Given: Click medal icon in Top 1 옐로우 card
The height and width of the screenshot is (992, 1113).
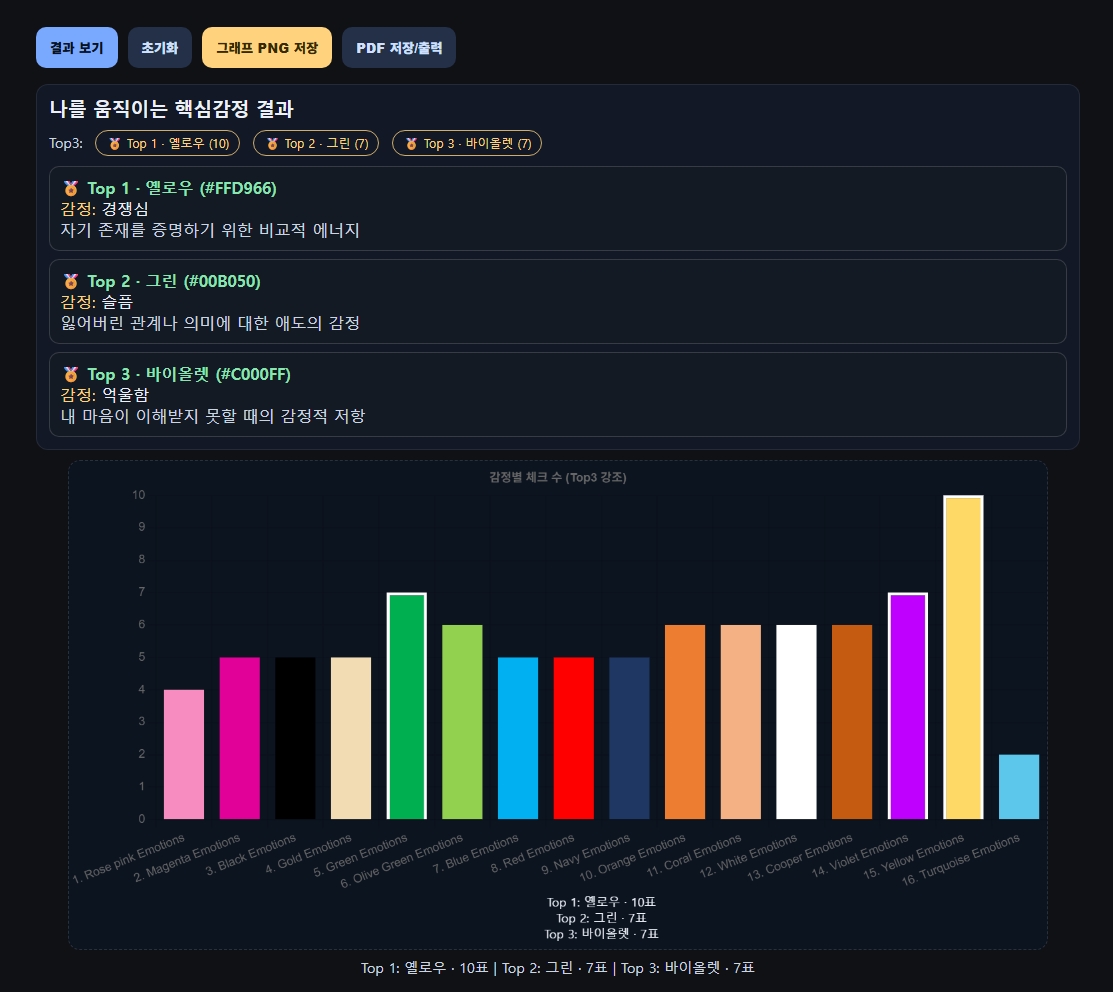Looking at the screenshot, I should point(71,188).
